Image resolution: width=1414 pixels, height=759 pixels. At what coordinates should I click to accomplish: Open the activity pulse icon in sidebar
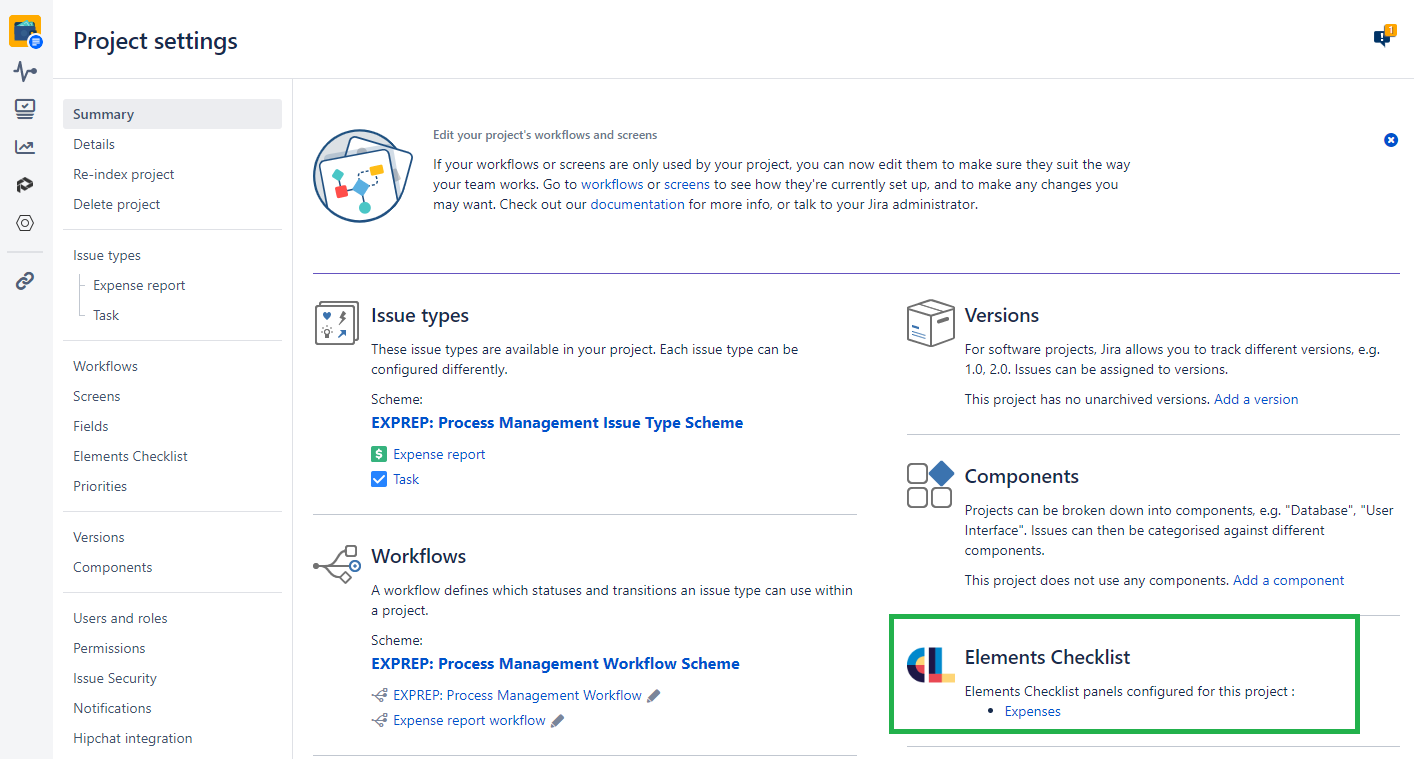click(x=25, y=71)
